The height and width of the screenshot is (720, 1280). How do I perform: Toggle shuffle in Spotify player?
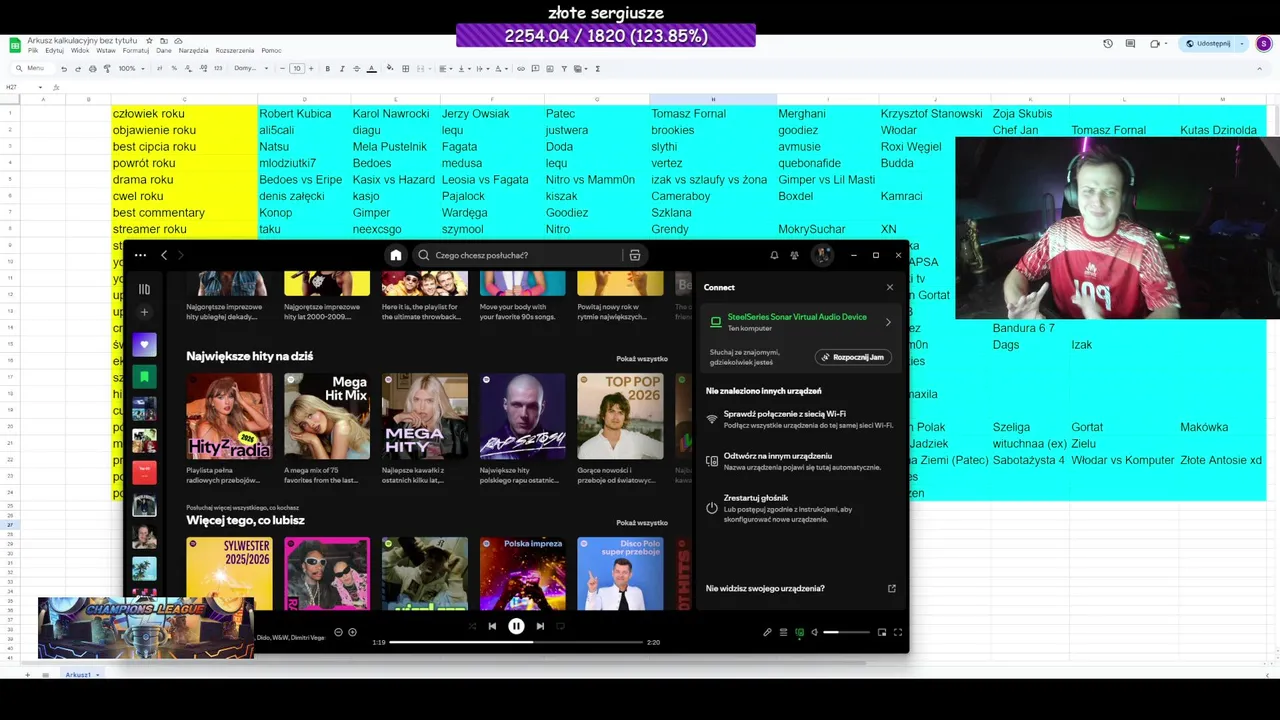[472, 626]
